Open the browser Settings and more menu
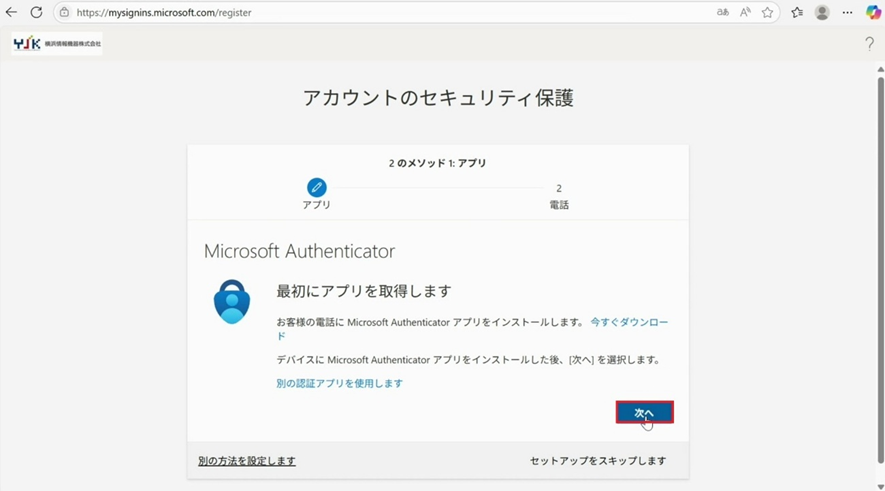 [x=847, y=13]
